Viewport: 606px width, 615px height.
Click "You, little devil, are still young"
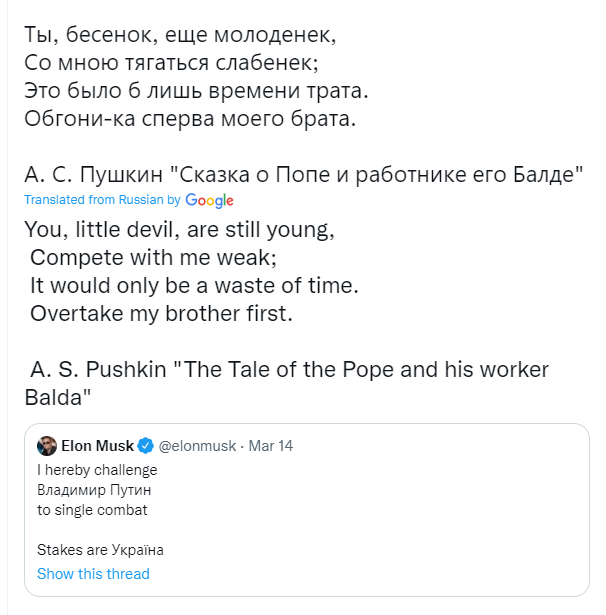178,229
